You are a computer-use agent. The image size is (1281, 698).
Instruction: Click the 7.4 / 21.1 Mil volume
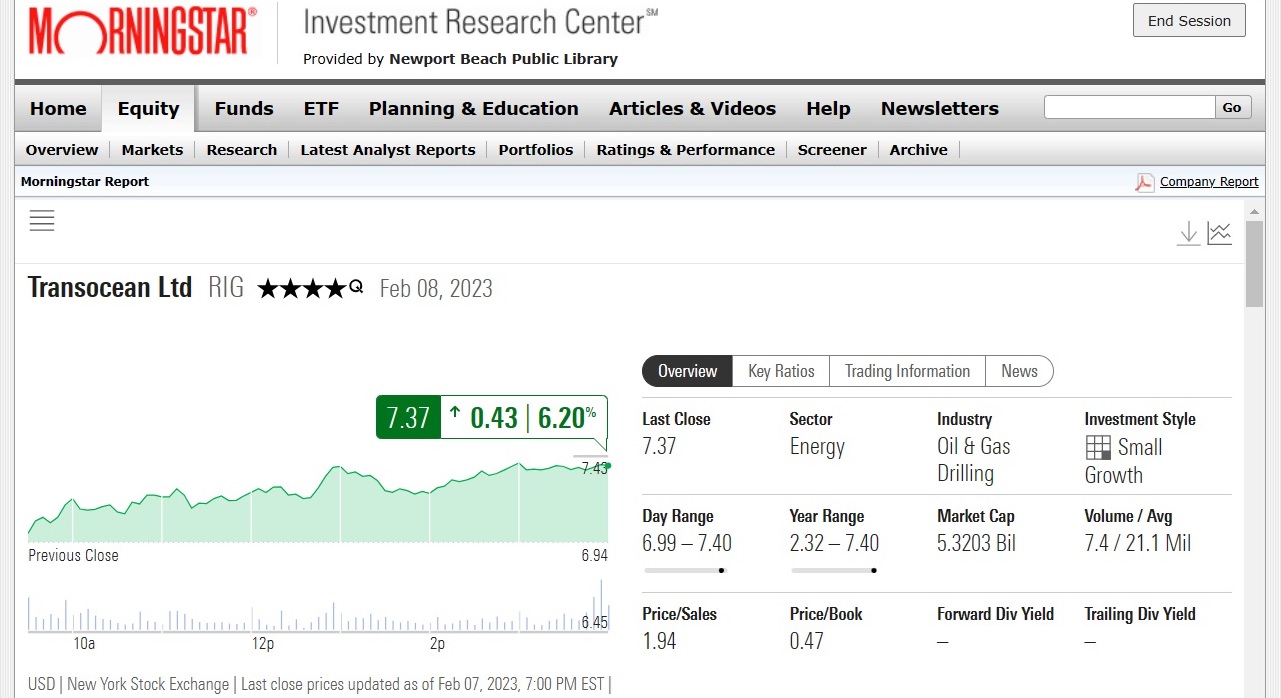(x=1137, y=544)
